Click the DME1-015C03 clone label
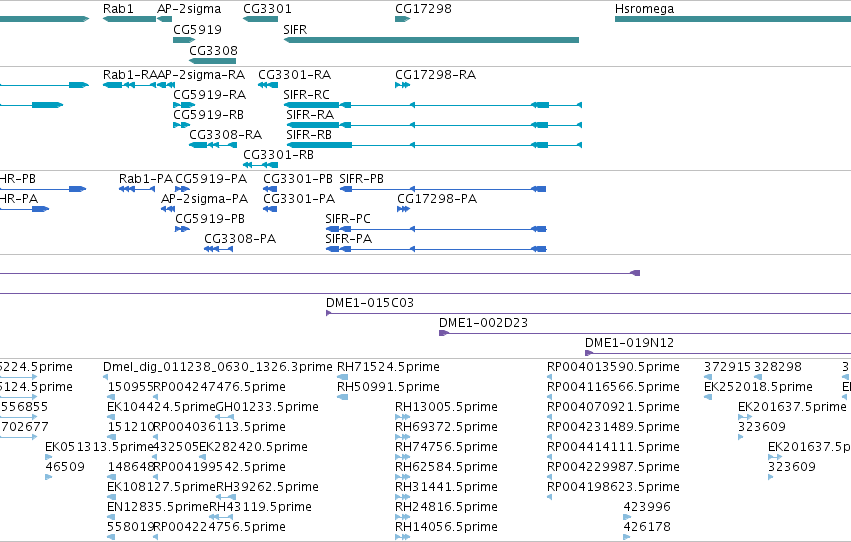The image size is (851, 542). [x=370, y=303]
